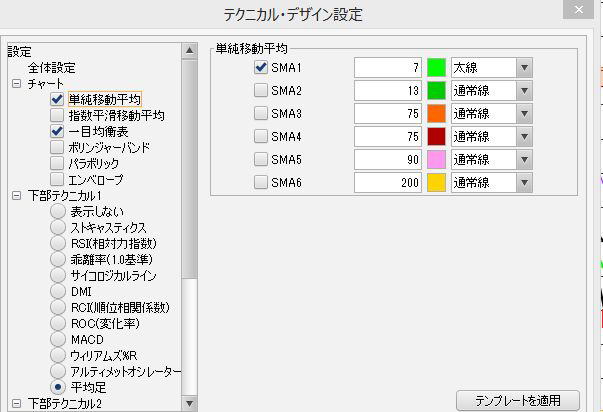Select the yellow SMA6 color swatch
Viewport: 603px width, 412px height.
tap(436, 183)
